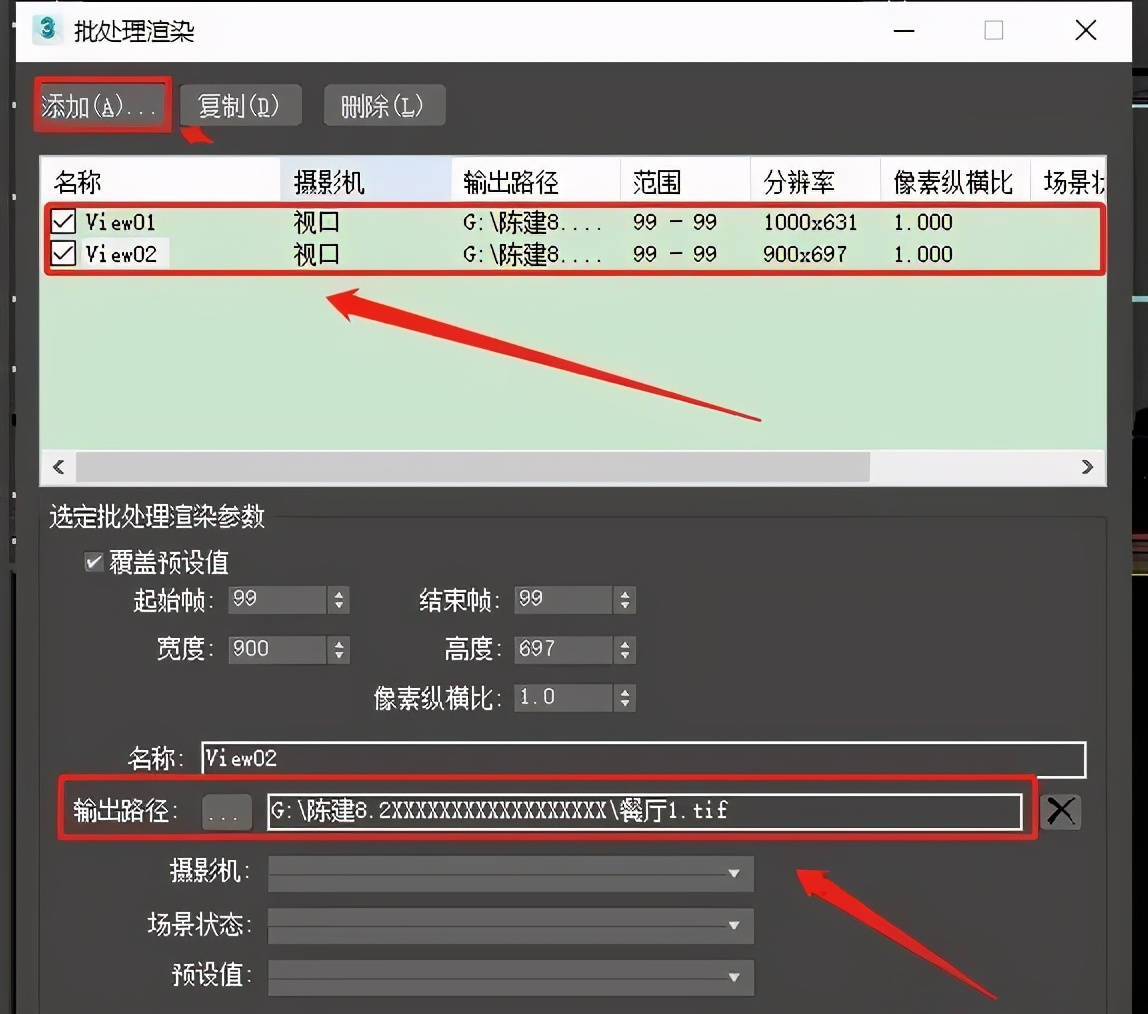Click the right arrow of the horizontal scrollbar
Image resolution: width=1148 pixels, height=1014 pixels.
pyautogui.click(x=1088, y=466)
